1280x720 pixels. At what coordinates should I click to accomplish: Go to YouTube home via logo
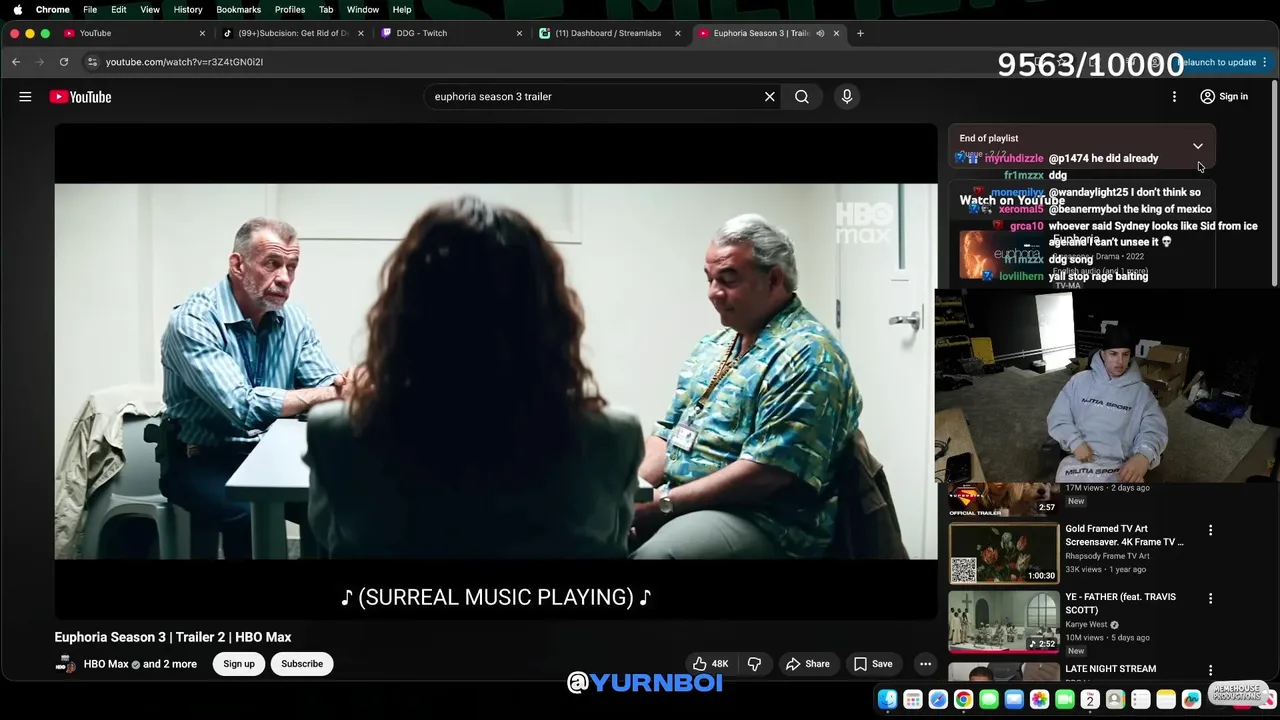[81, 97]
